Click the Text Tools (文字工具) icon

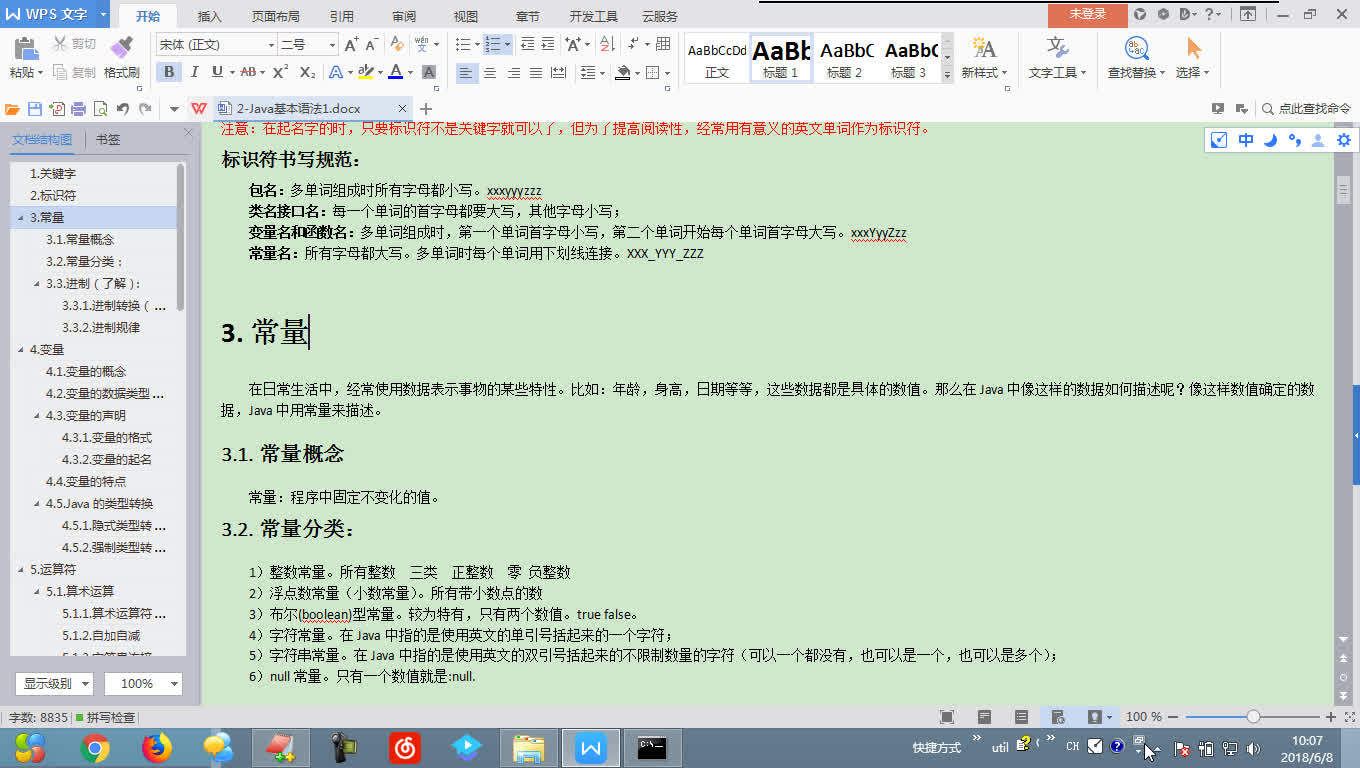[1058, 48]
